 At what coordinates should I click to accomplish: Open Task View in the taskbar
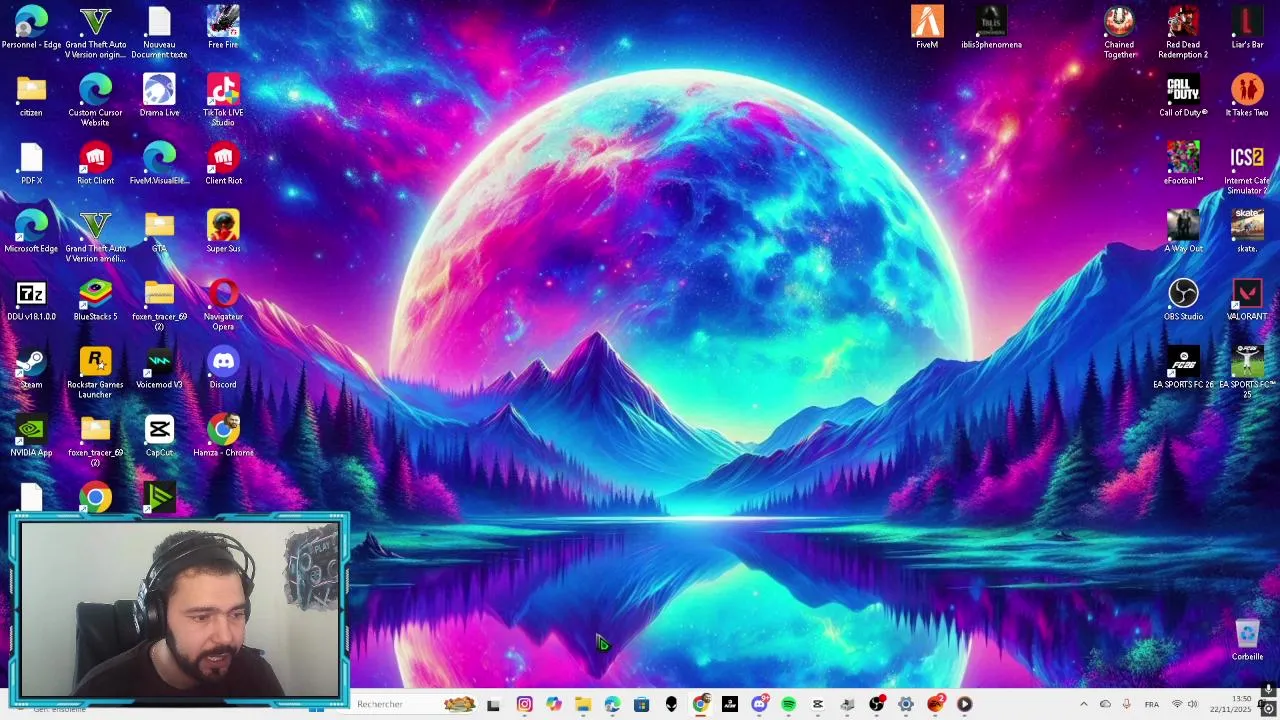[x=493, y=705]
